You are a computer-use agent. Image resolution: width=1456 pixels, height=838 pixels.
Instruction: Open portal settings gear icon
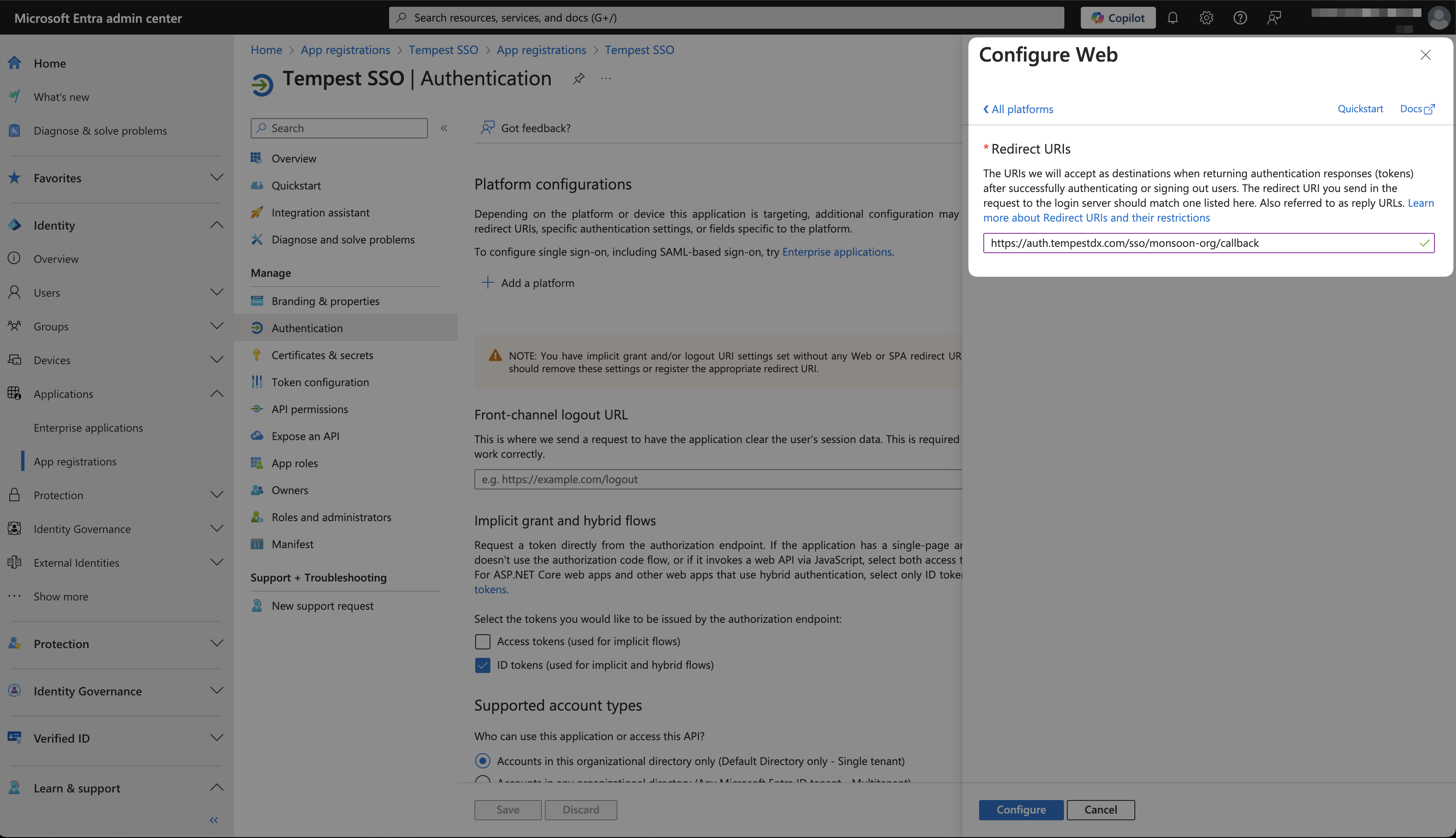click(x=1206, y=18)
